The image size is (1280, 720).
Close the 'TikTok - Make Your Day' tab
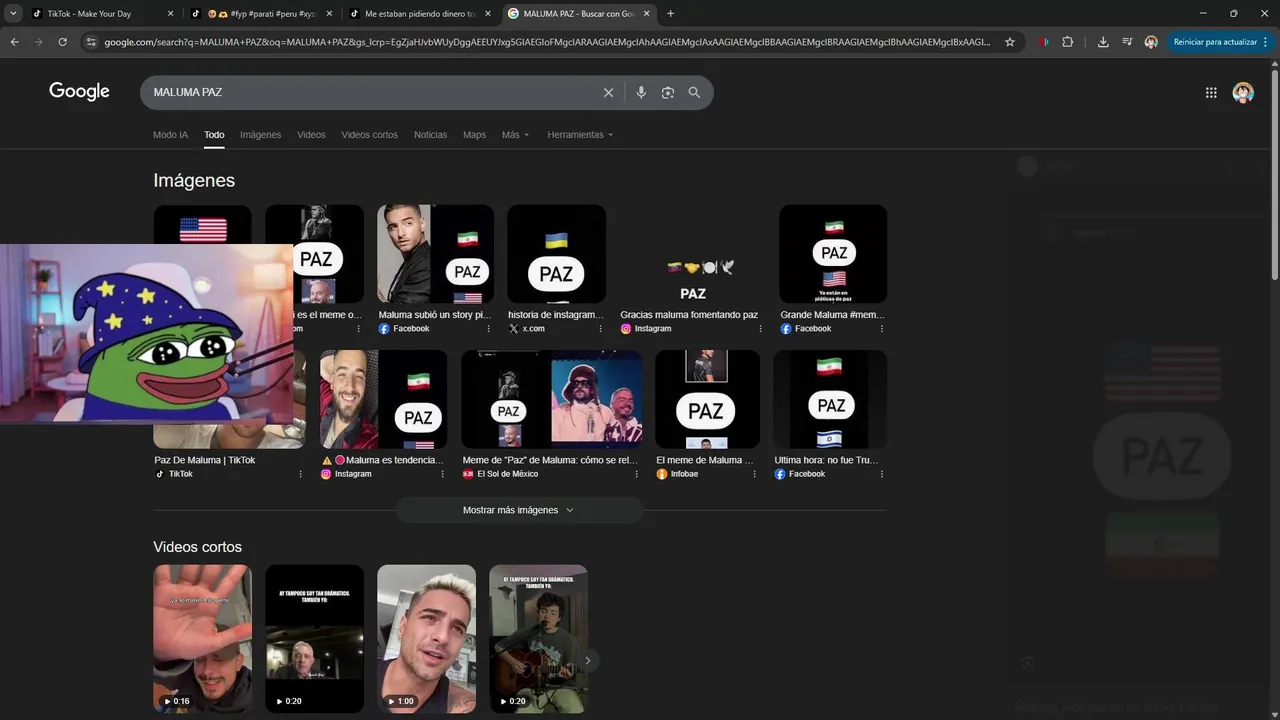point(170,14)
